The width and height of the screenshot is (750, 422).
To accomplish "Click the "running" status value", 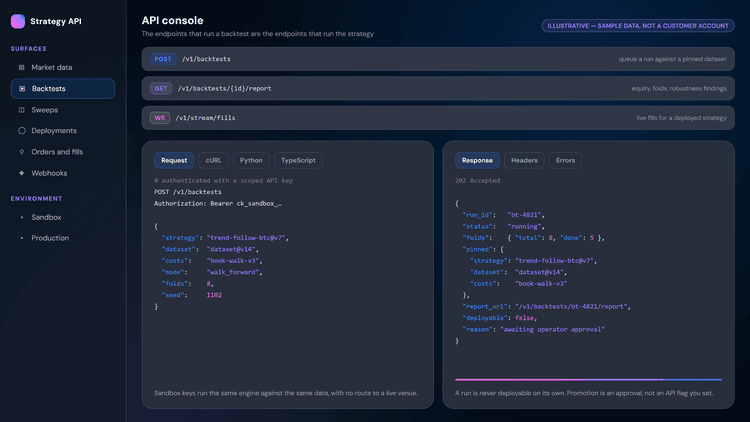I will pyautogui.click(x=524, y=226).
